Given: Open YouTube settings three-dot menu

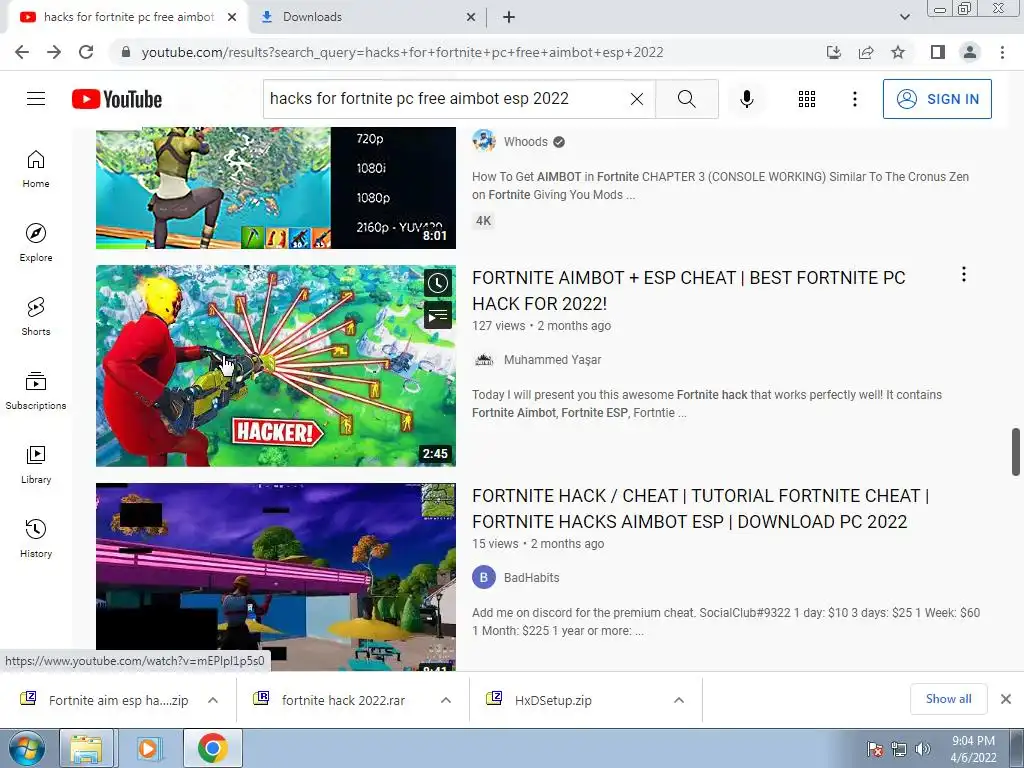Looking at the screenshot, I should pyautogui.click(x=854, y=99).
